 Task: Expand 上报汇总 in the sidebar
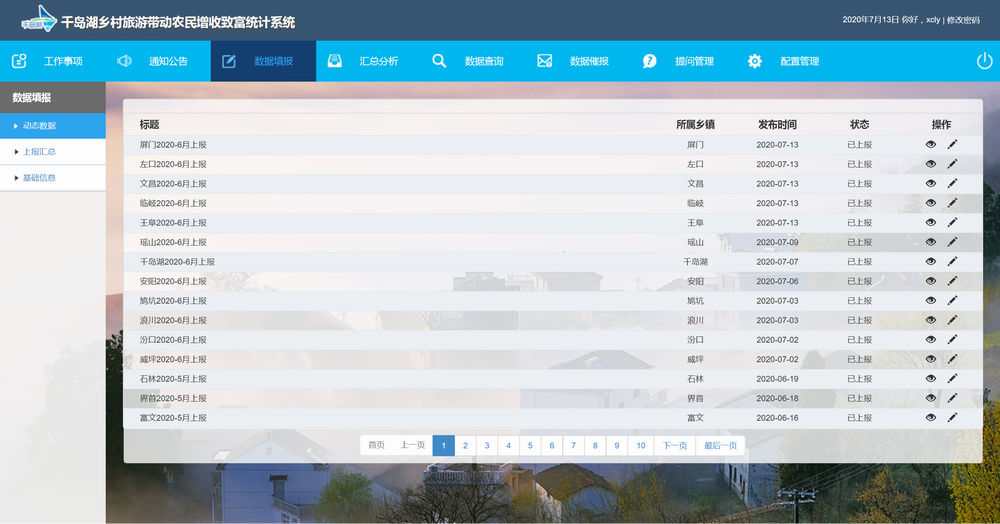pos(39,152)
